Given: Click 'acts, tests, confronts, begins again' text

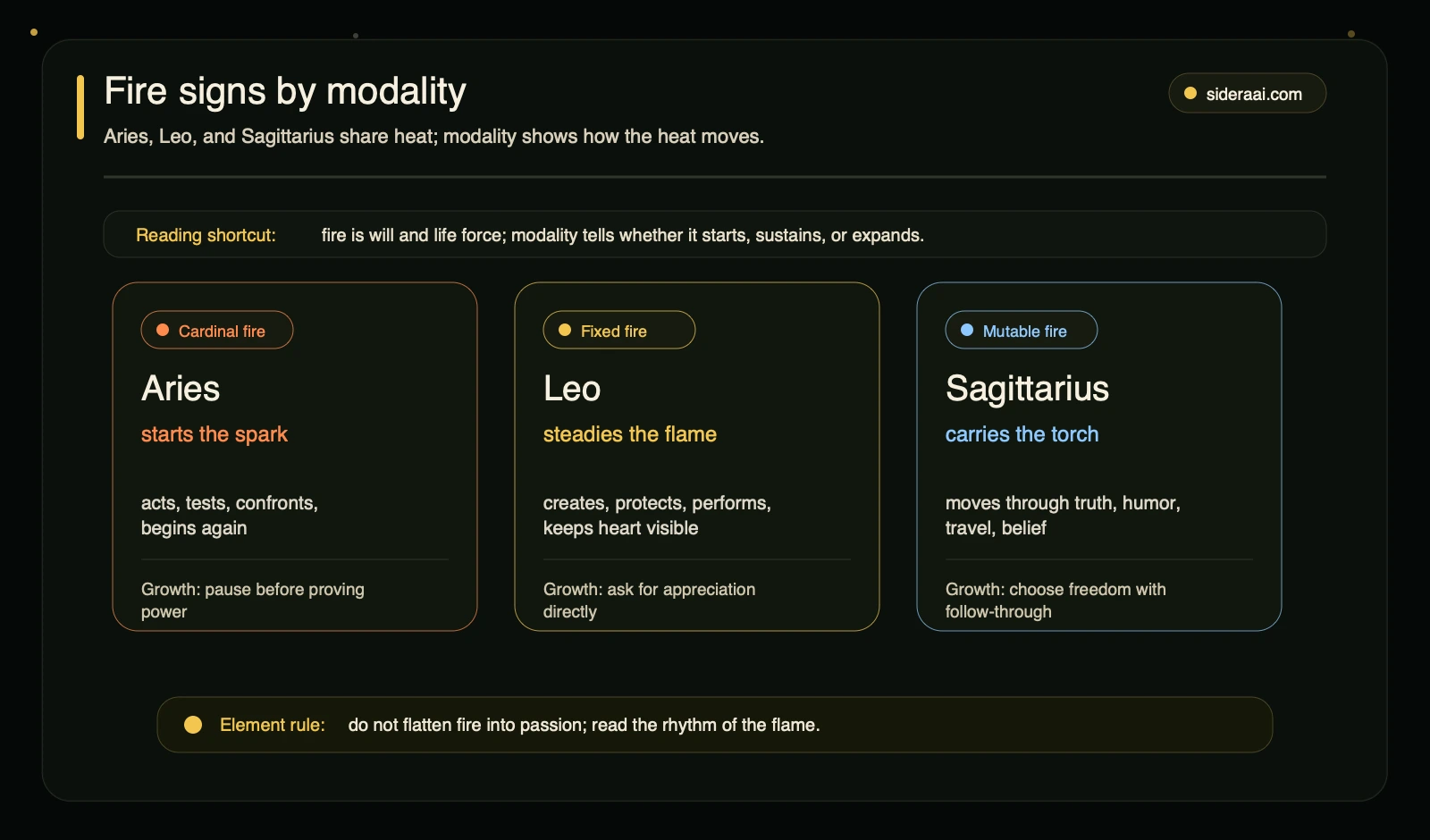Looking at the screenshot, I should point(230,516).
